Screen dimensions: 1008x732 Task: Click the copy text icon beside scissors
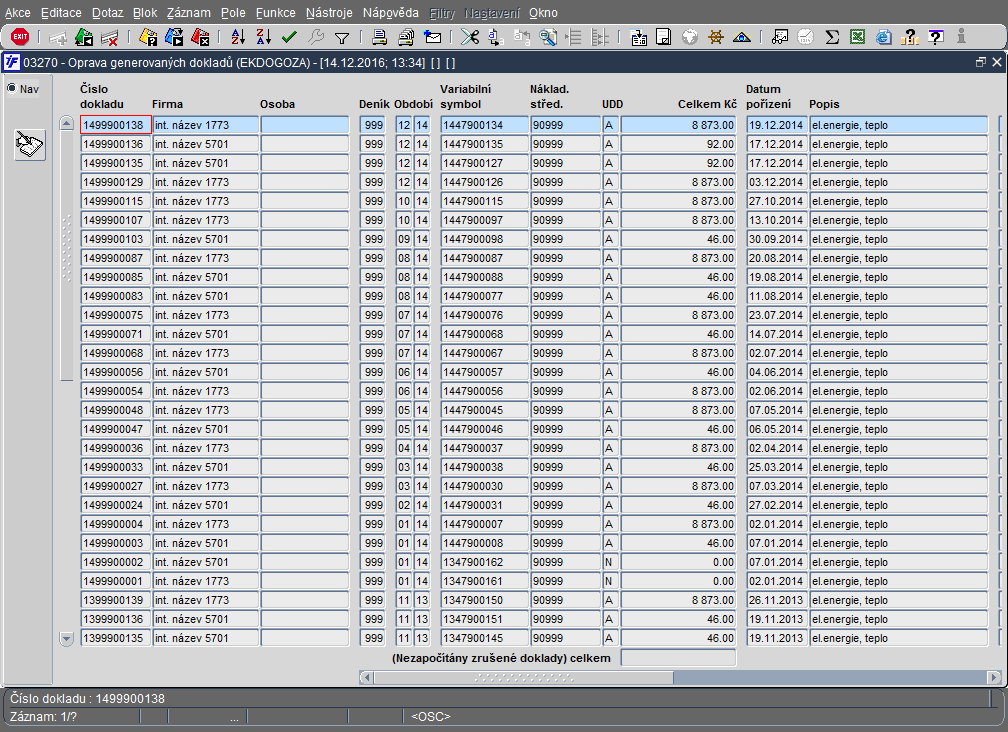pos(496,37)
